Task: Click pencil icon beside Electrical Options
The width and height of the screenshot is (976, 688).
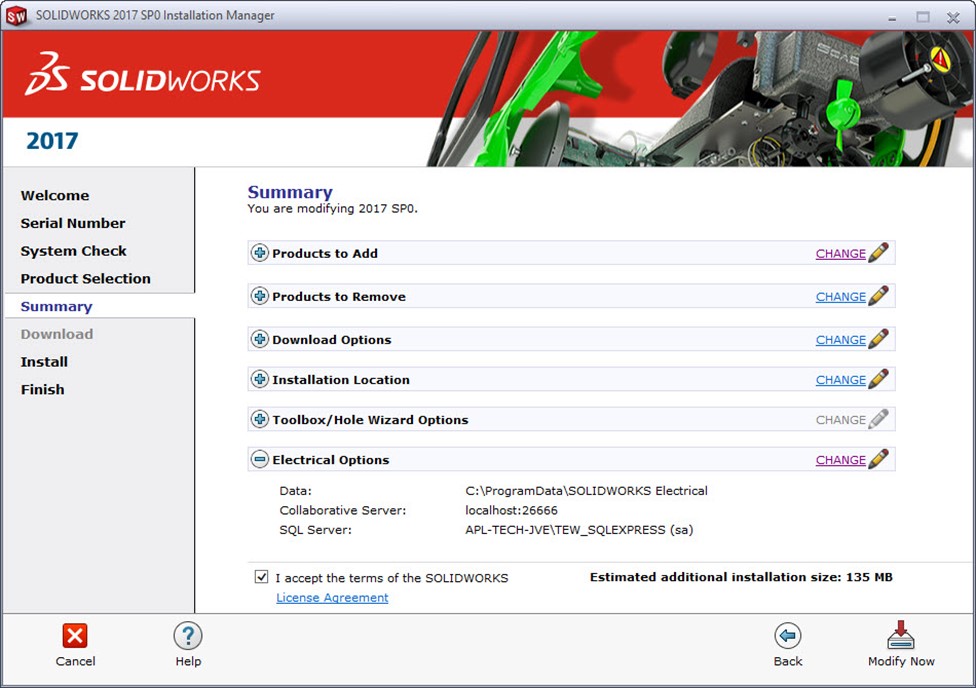Action: 878,459
